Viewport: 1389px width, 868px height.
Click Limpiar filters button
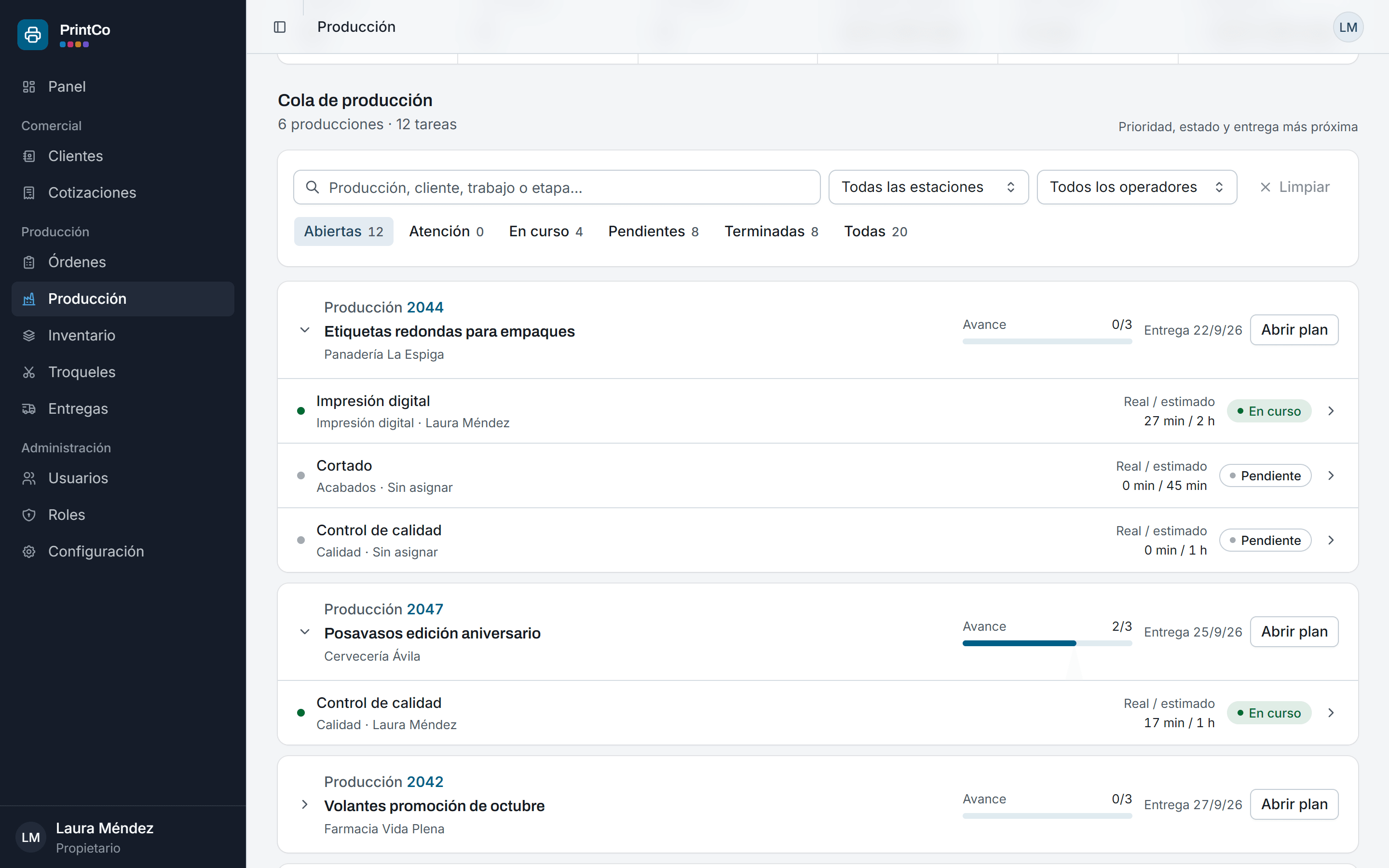click(1294, 187)
